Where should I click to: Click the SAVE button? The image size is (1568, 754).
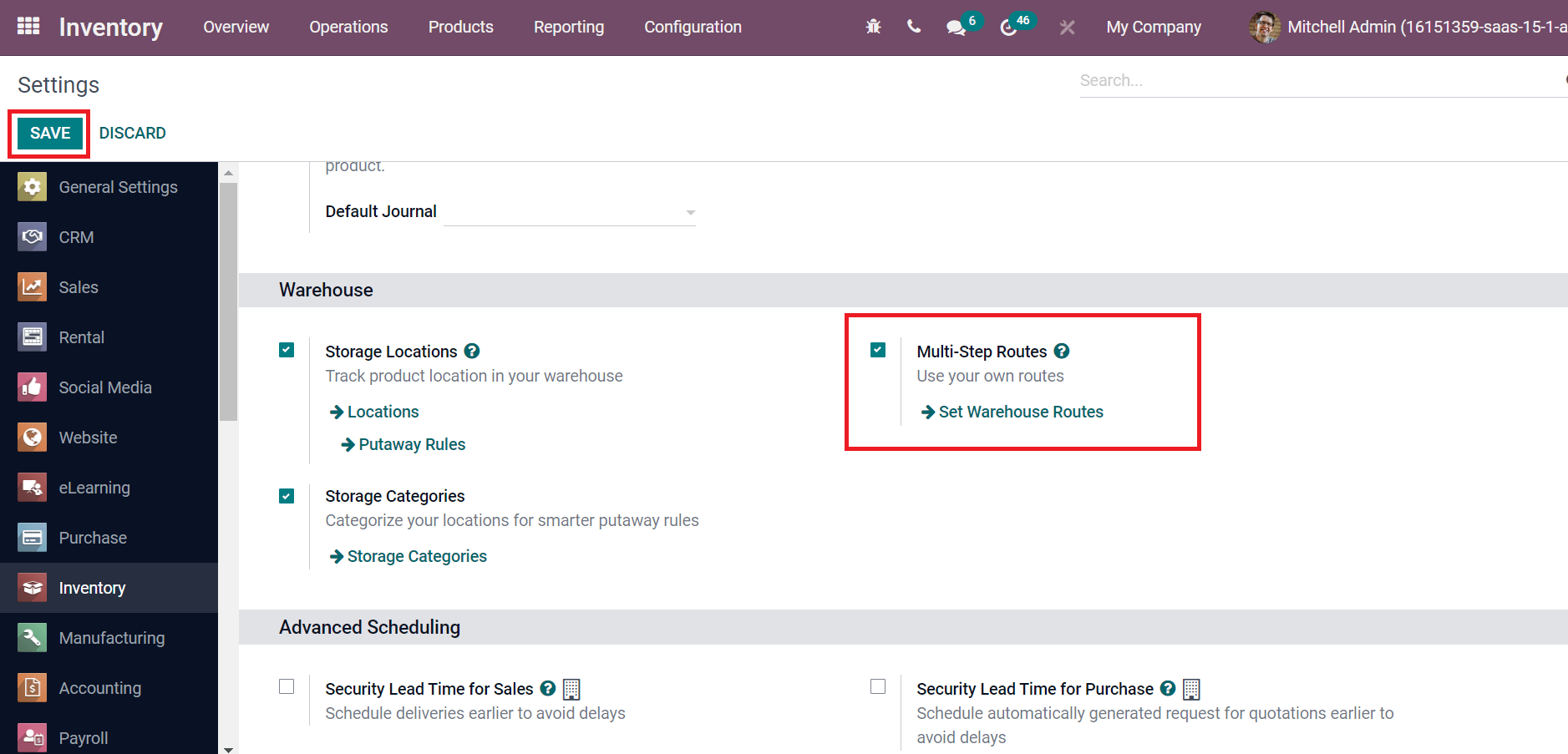click(50, 133)
